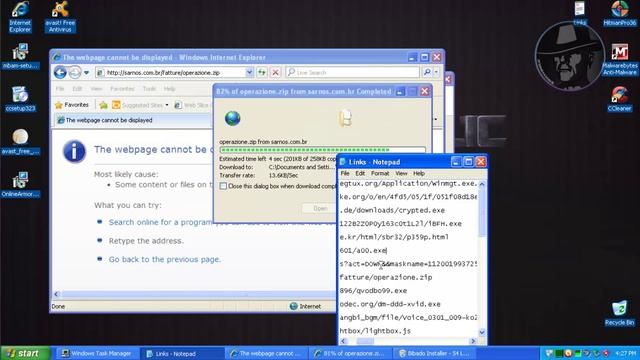The width and height of the screenshot is (640, 360).
Task: Click Refresh icon beside address bar
Action: [262, 72]
